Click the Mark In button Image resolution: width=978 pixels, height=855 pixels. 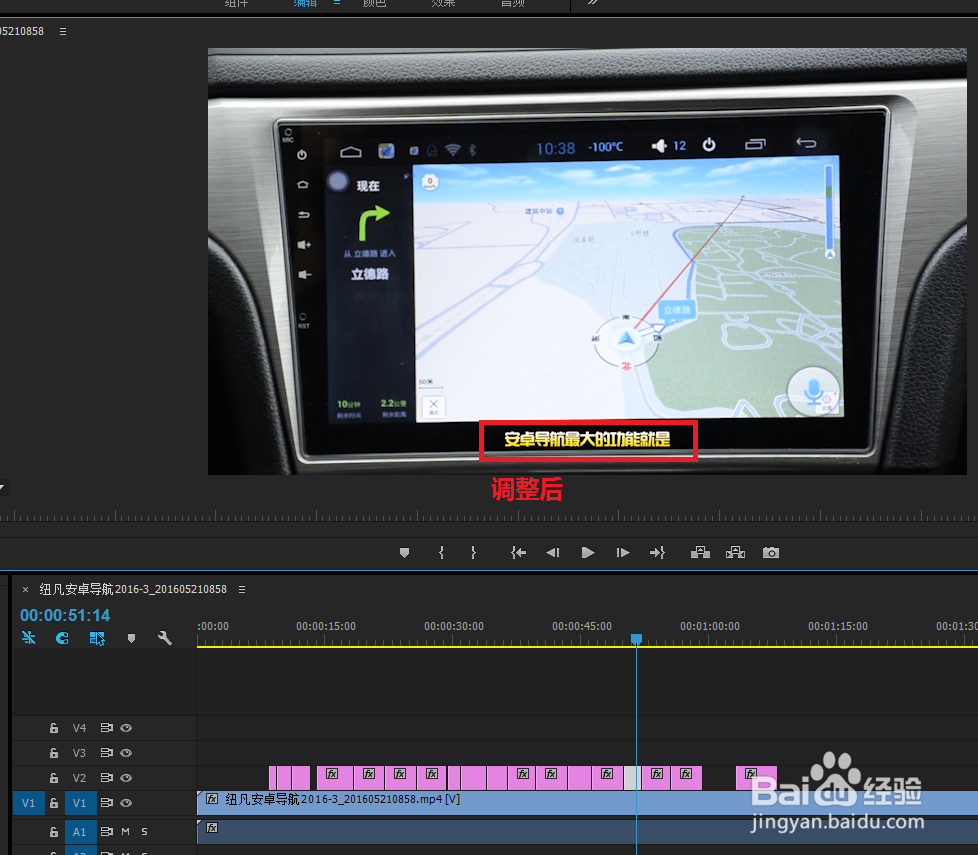click(442, 553)
